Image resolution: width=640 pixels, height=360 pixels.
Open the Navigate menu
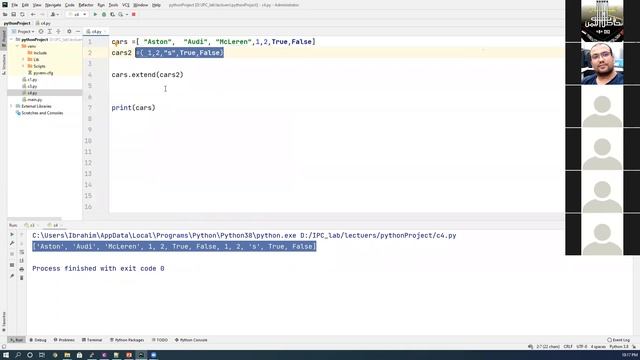coord(53,5)
